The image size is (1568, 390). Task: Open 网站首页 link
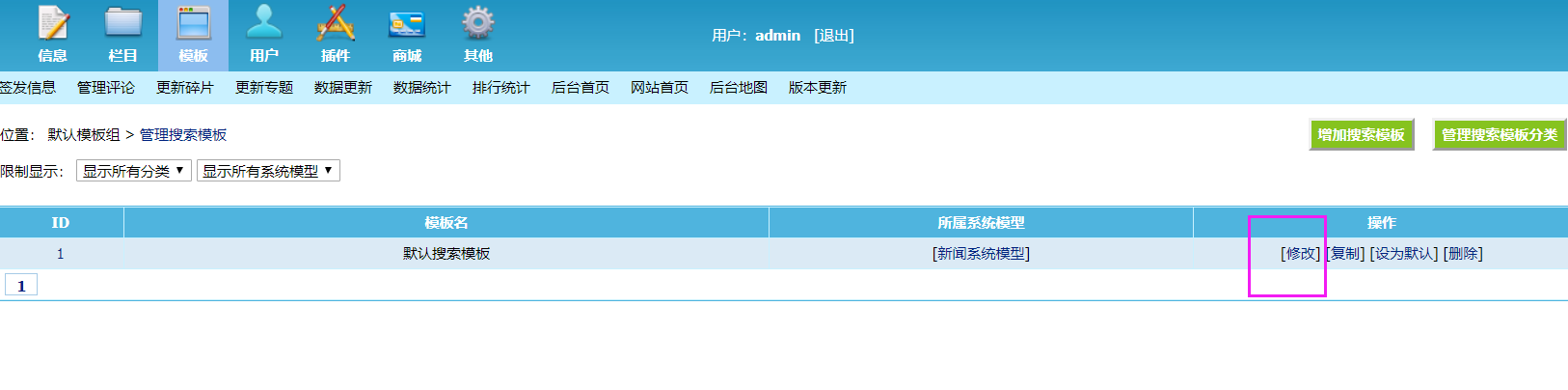pyautogui.click(x=660, y=88)
